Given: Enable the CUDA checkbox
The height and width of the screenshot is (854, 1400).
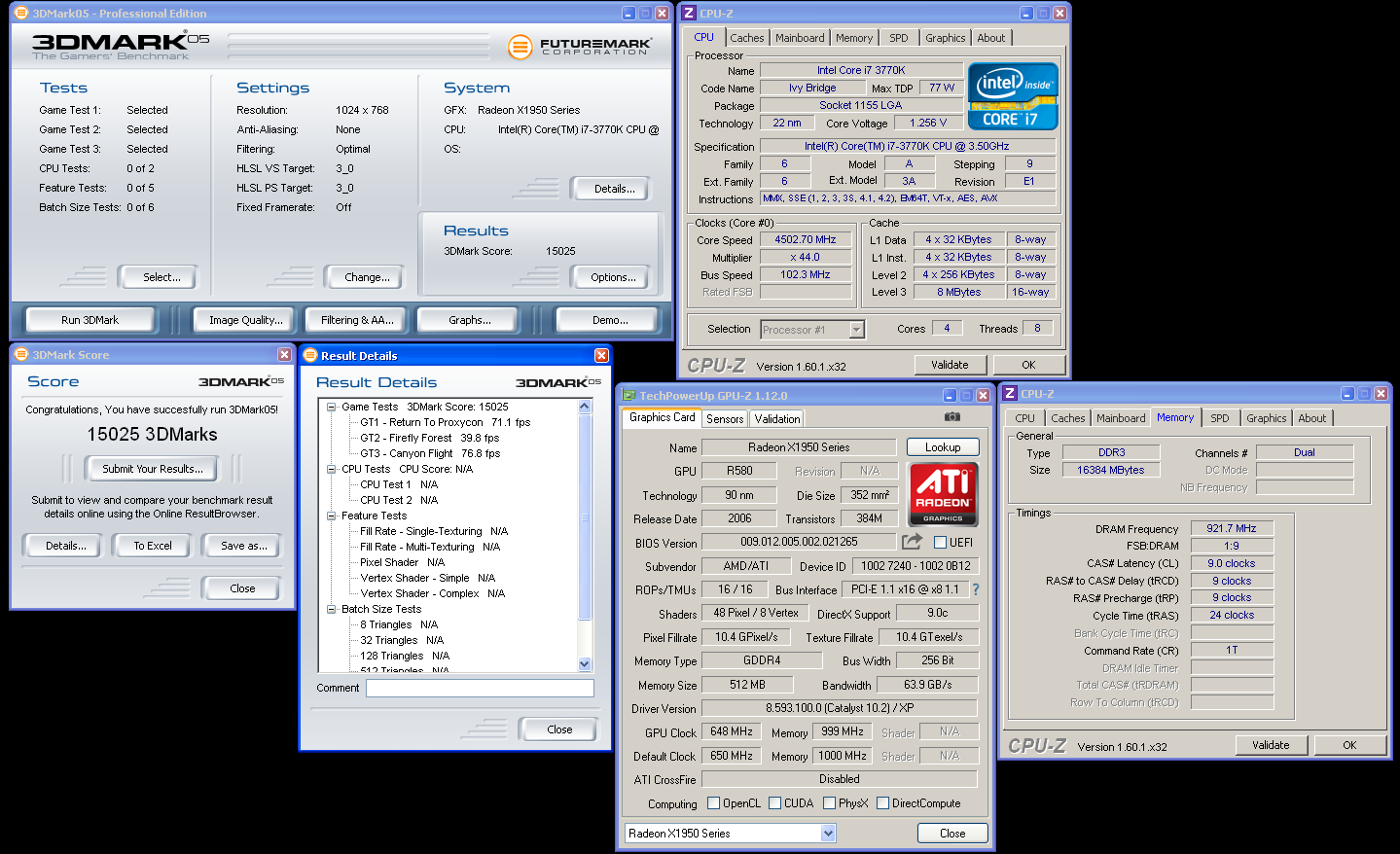Looking at the screenshot, I should click(x=775, y=803).
